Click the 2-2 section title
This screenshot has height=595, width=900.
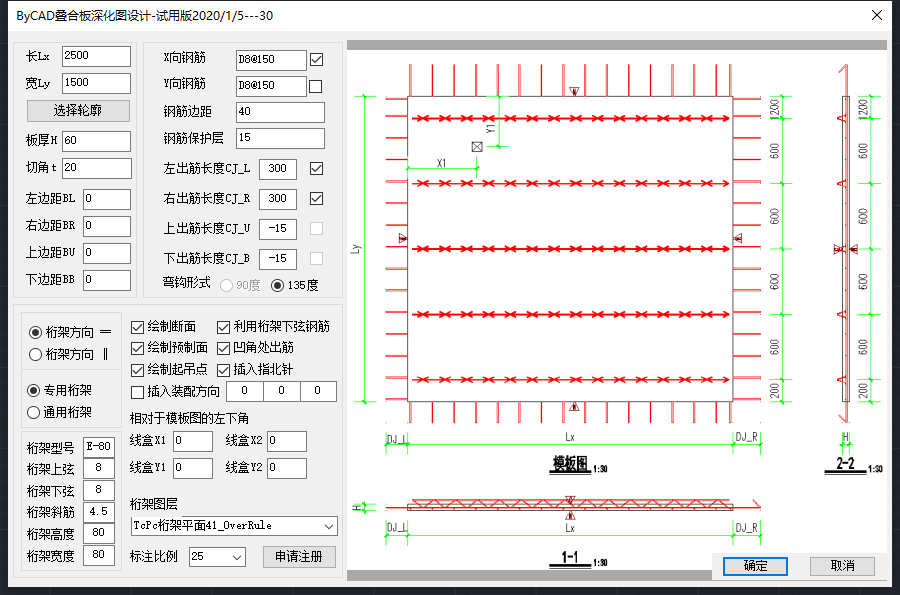845,464
